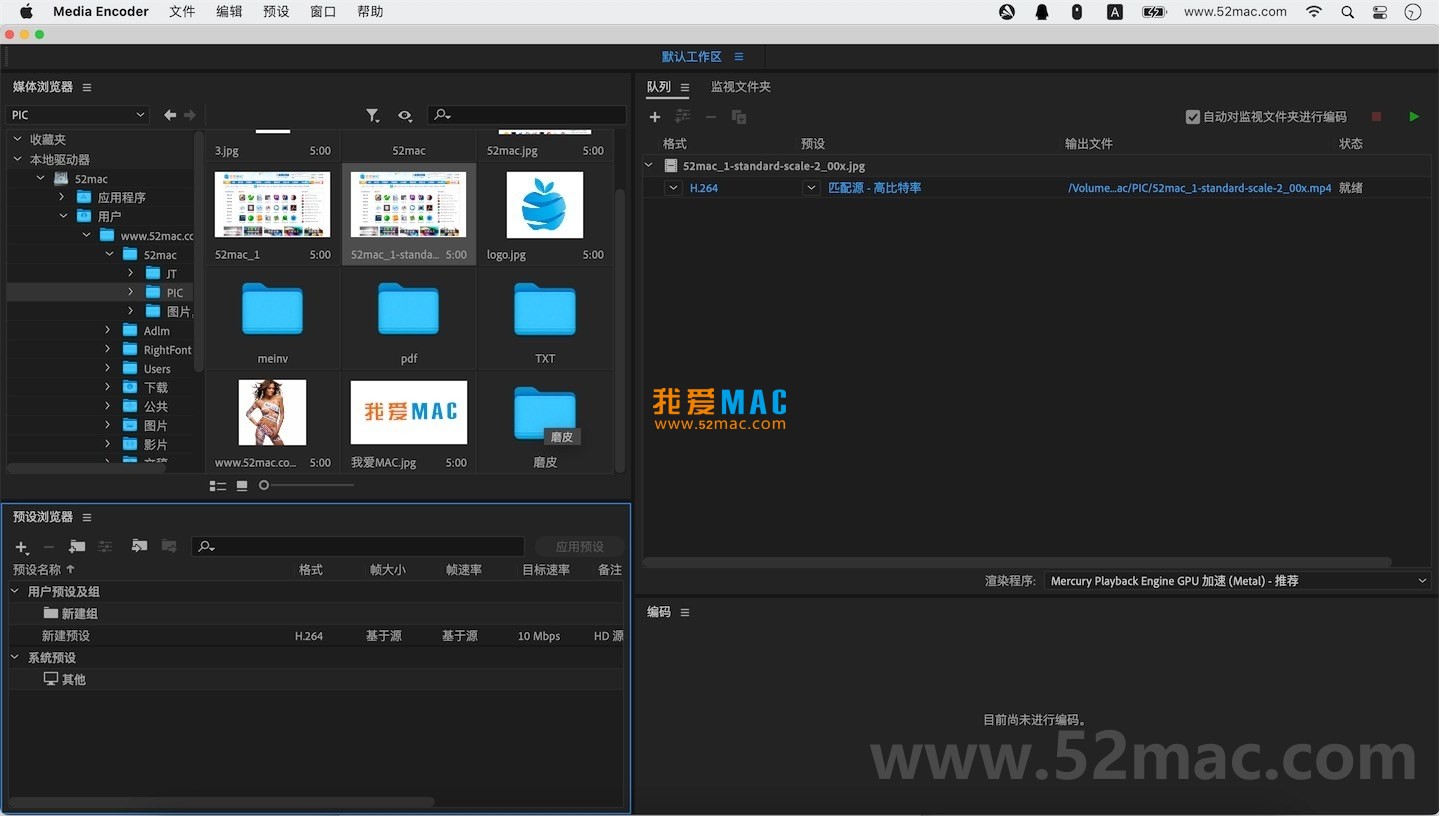Click the H.264 format link in queue
Screen dimensions: 1439x816
704,188
